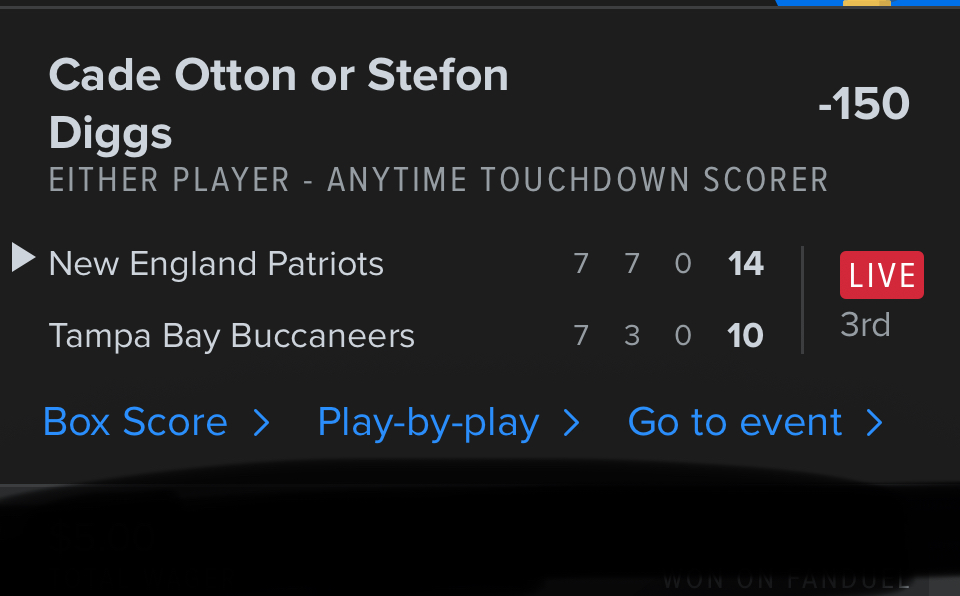
Task: Click the Anytime Touchdown Scorer market label
Action: pyautogui.click(x=438, y=180)
